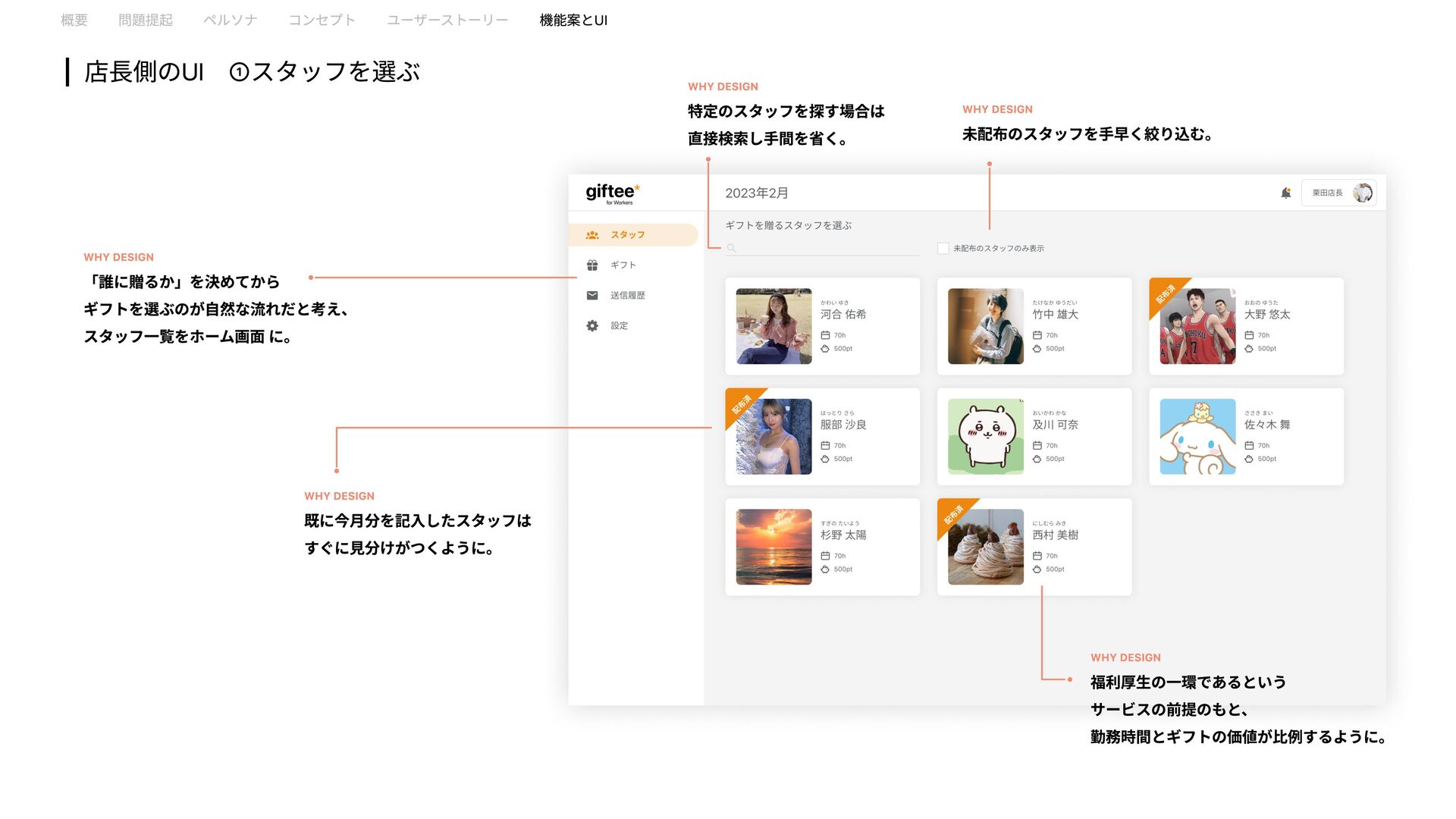
Task: Click the name 大野 悠太
Action: tap(1267, 314)
